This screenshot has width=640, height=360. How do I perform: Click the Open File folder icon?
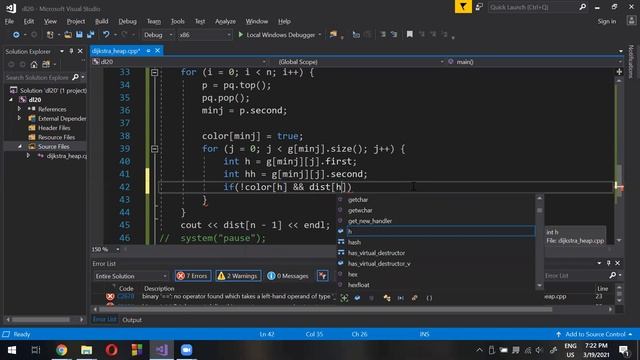tap(68, 35)
